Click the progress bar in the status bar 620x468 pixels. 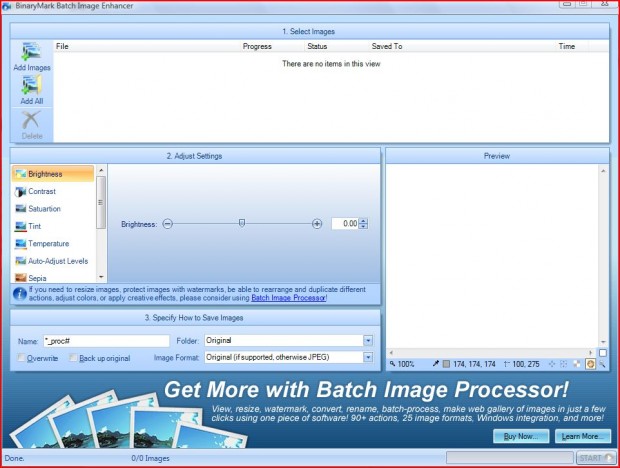click(510, 458)
